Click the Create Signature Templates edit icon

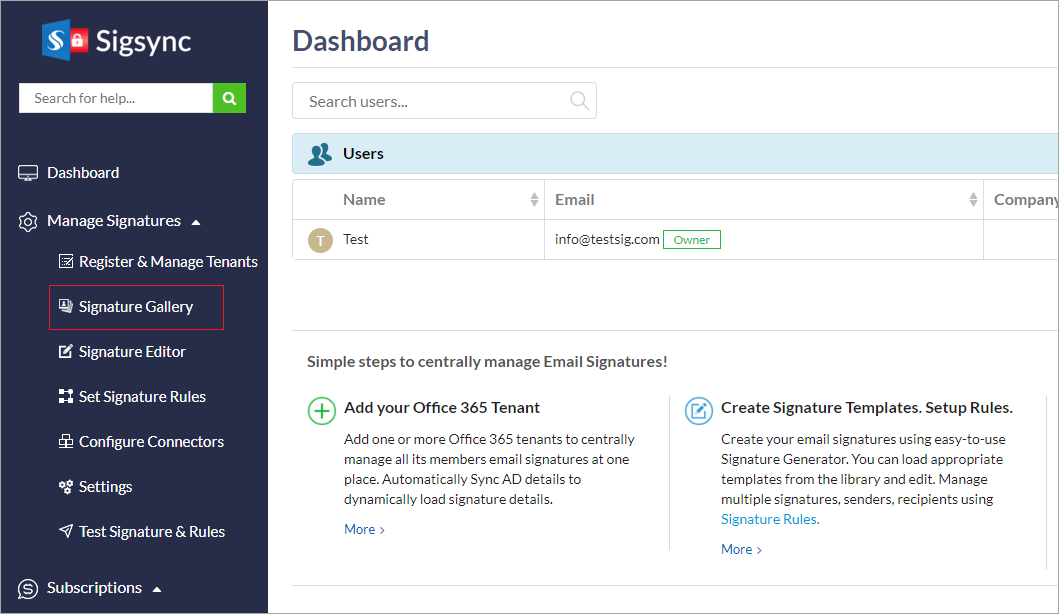[x=698, y=410]
